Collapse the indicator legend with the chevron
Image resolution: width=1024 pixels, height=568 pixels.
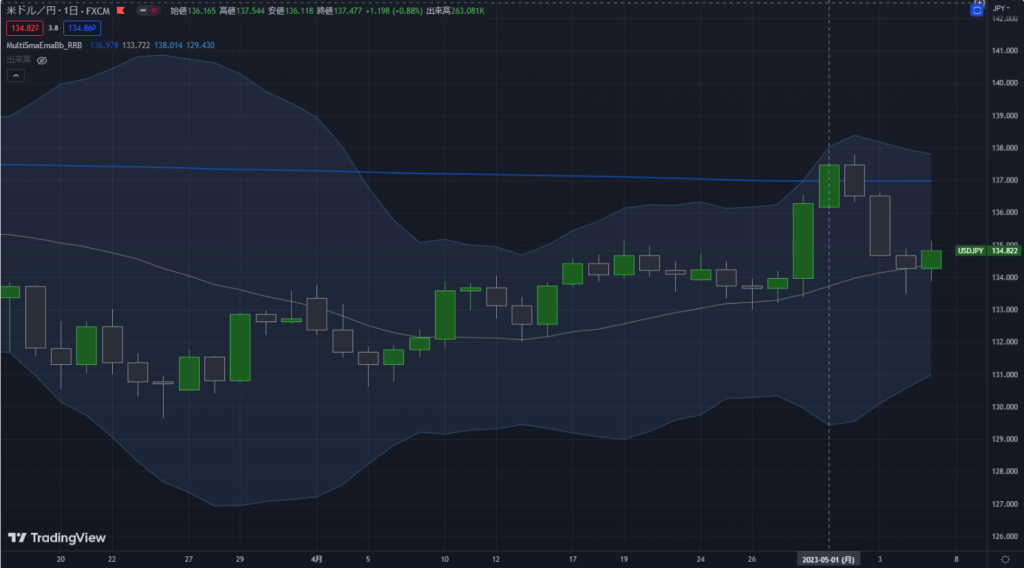(x=16, y=75)
